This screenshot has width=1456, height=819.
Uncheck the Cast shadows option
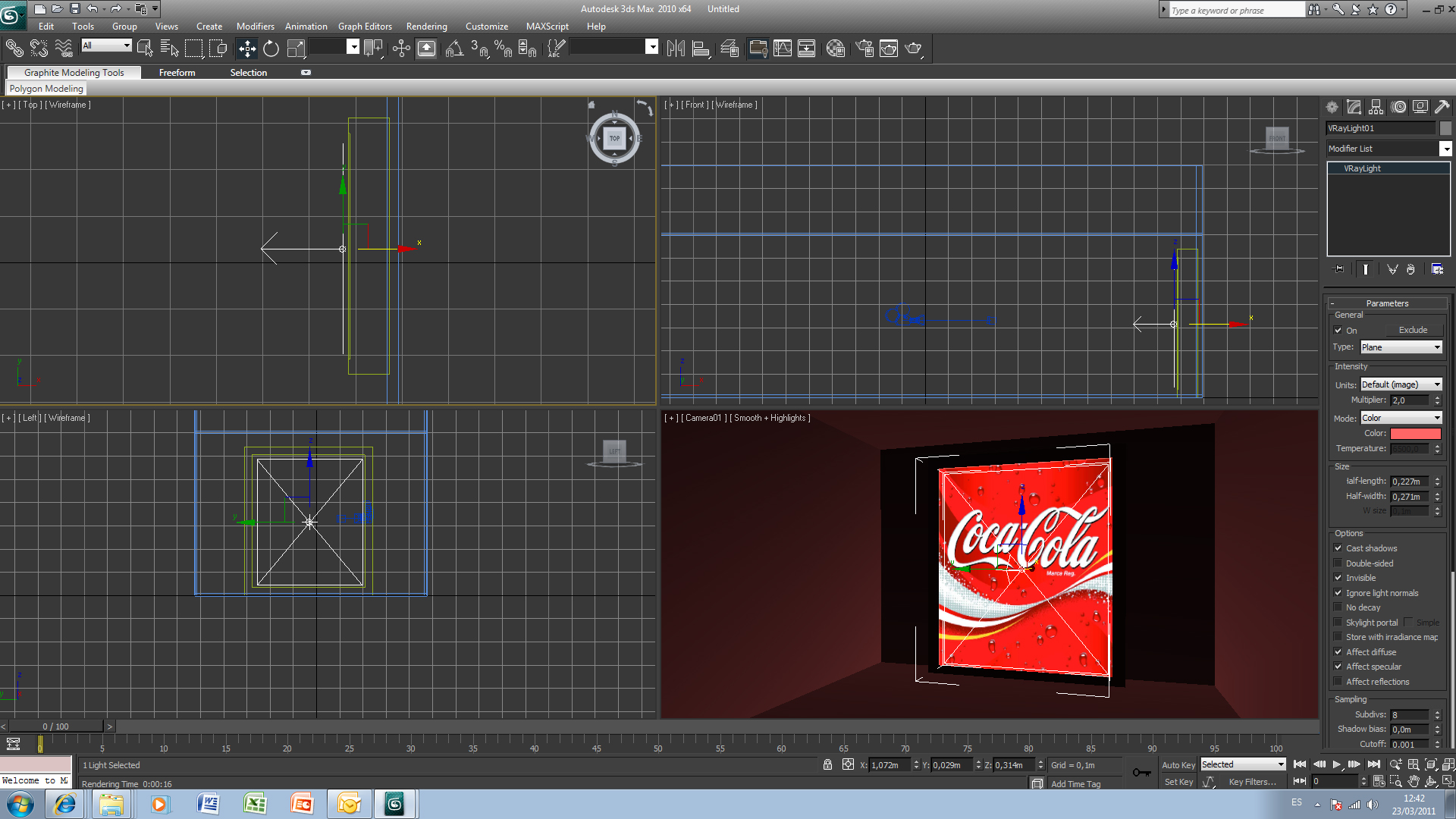[1338, 548]
